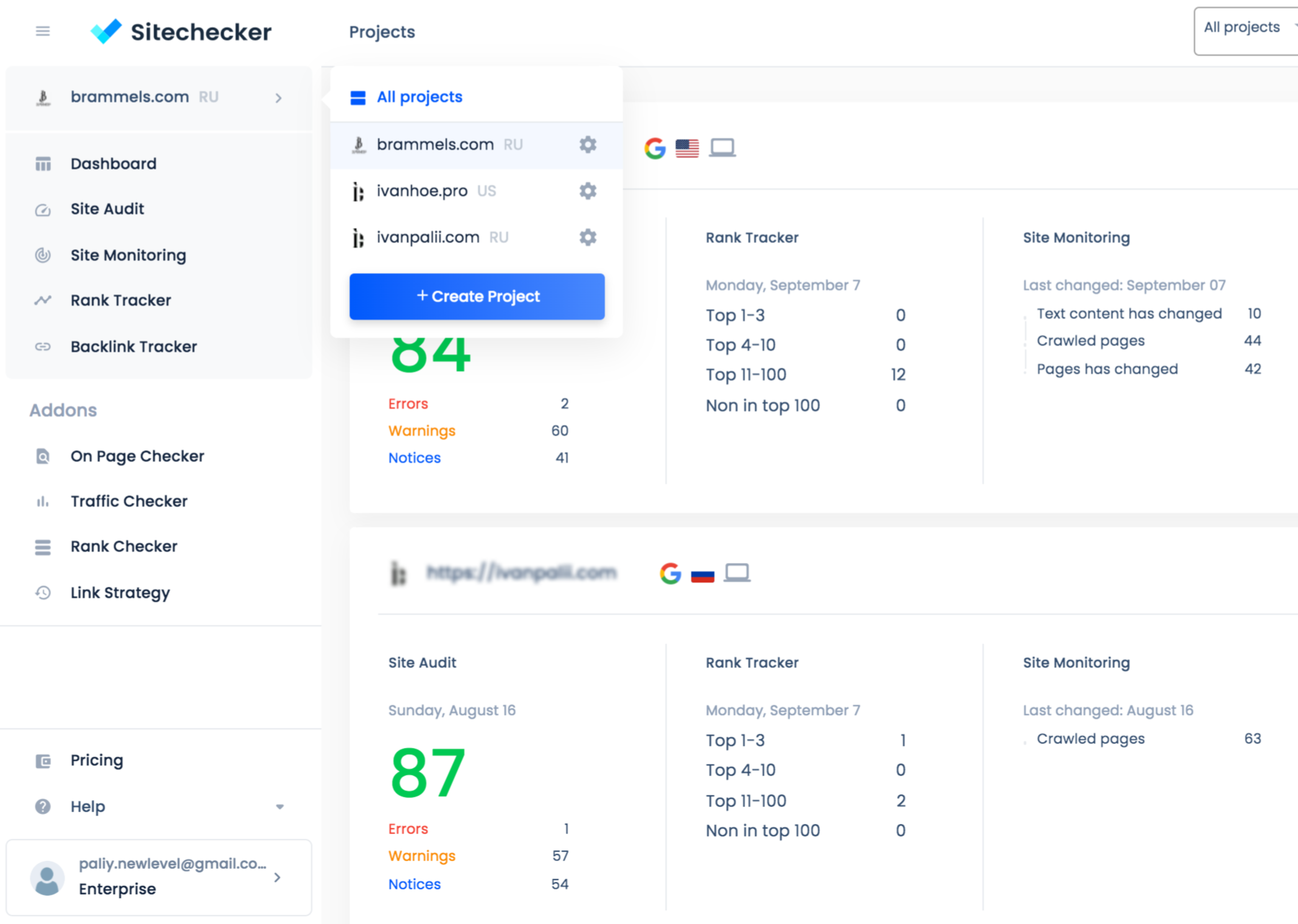
Task: Click the Google icon beside Russian flag
Action: coord(671,574)
